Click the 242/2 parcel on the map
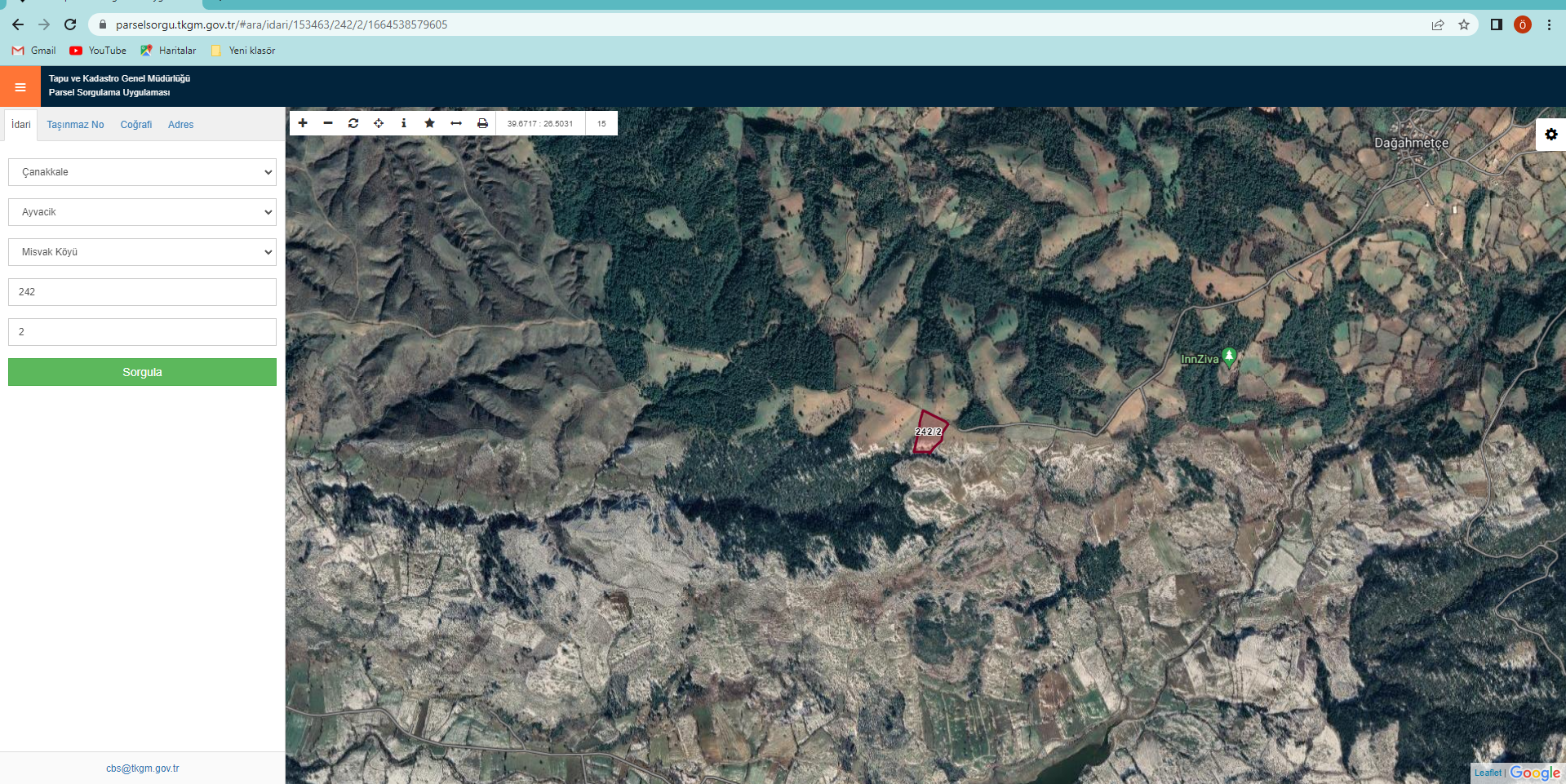The height and width of the screenshot is (784, 1566). click(x=929, y=432)
